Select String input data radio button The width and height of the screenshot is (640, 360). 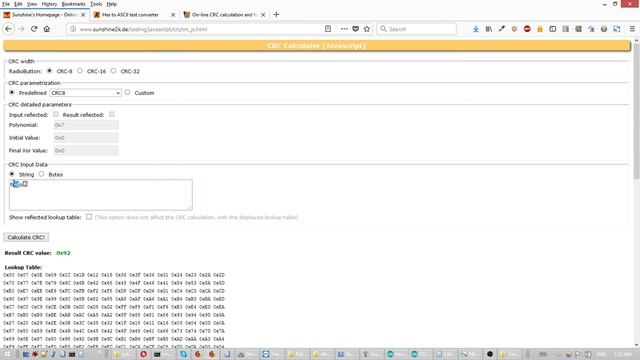pyautogui.click(x=12, y=174)
